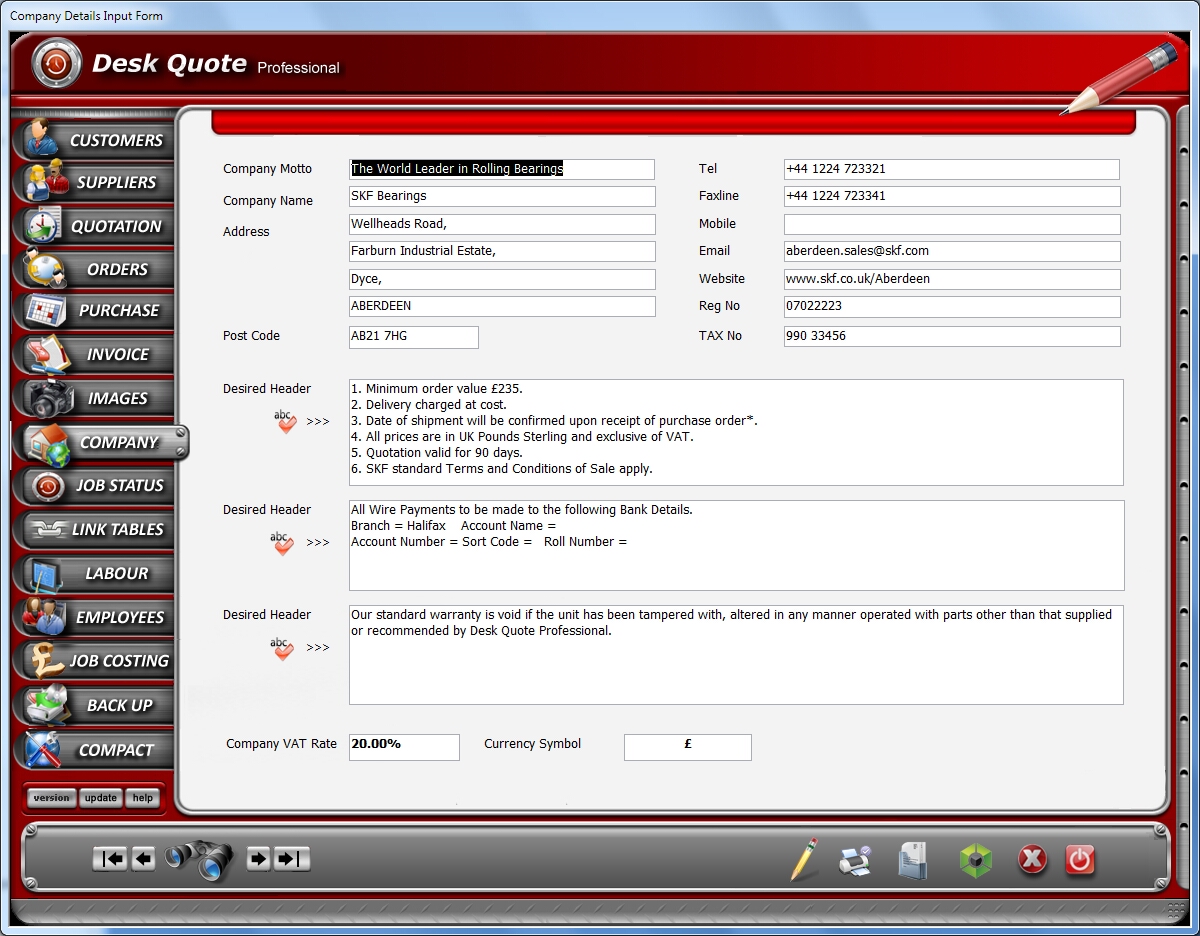Click the Company VAT Rate field
1200x936 pixels.
(403, 746)
